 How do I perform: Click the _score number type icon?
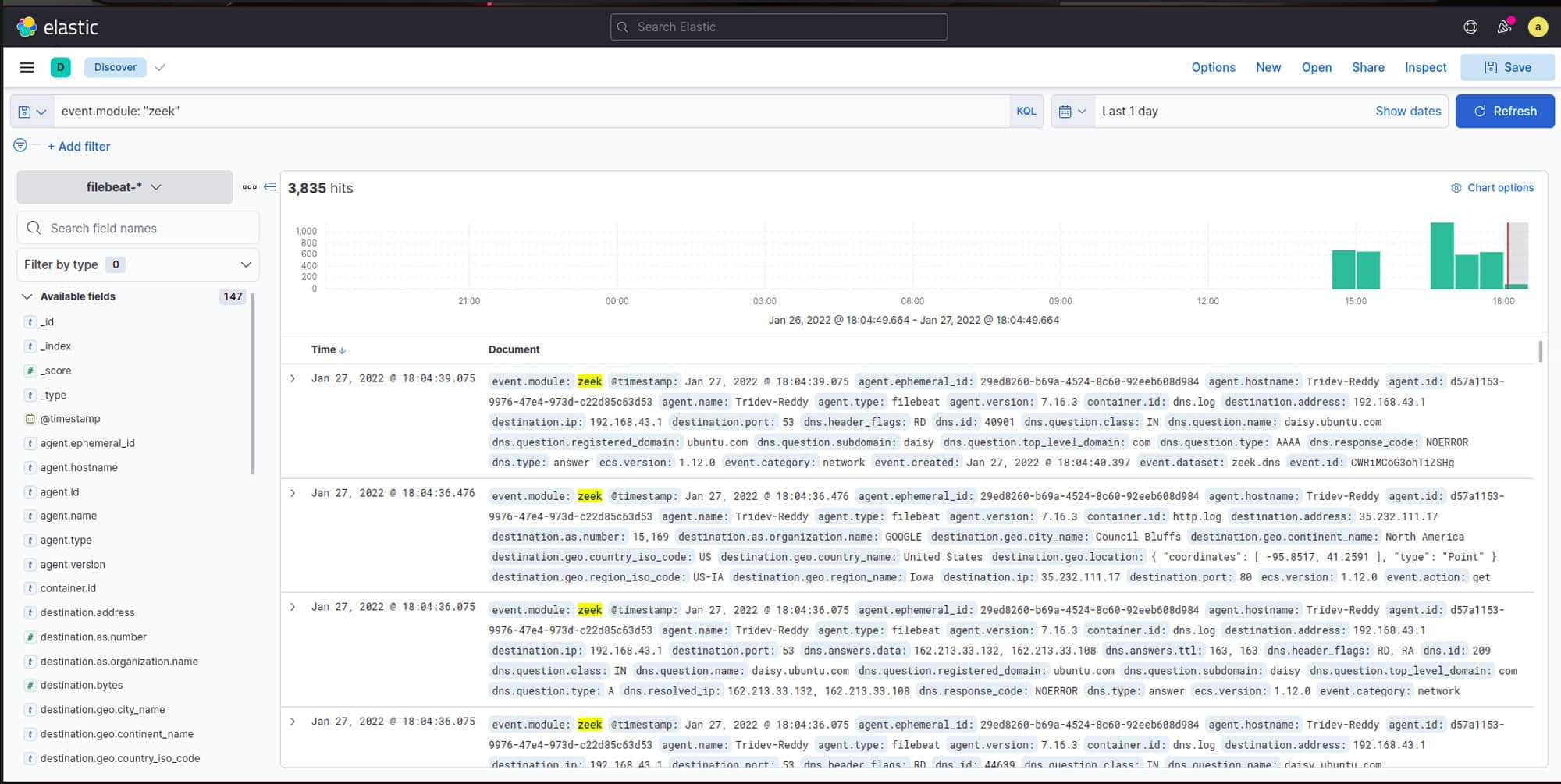(30, 371)
